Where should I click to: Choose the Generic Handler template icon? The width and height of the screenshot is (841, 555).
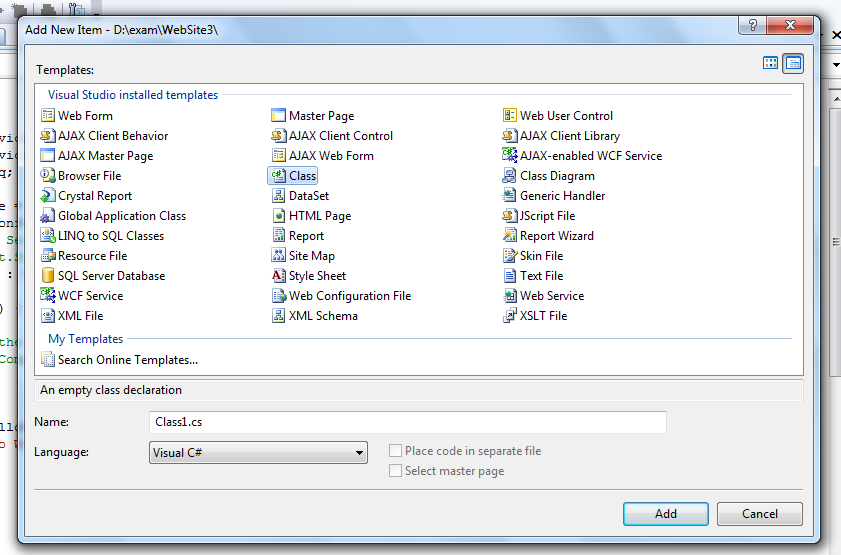click(x=510, y=196)
